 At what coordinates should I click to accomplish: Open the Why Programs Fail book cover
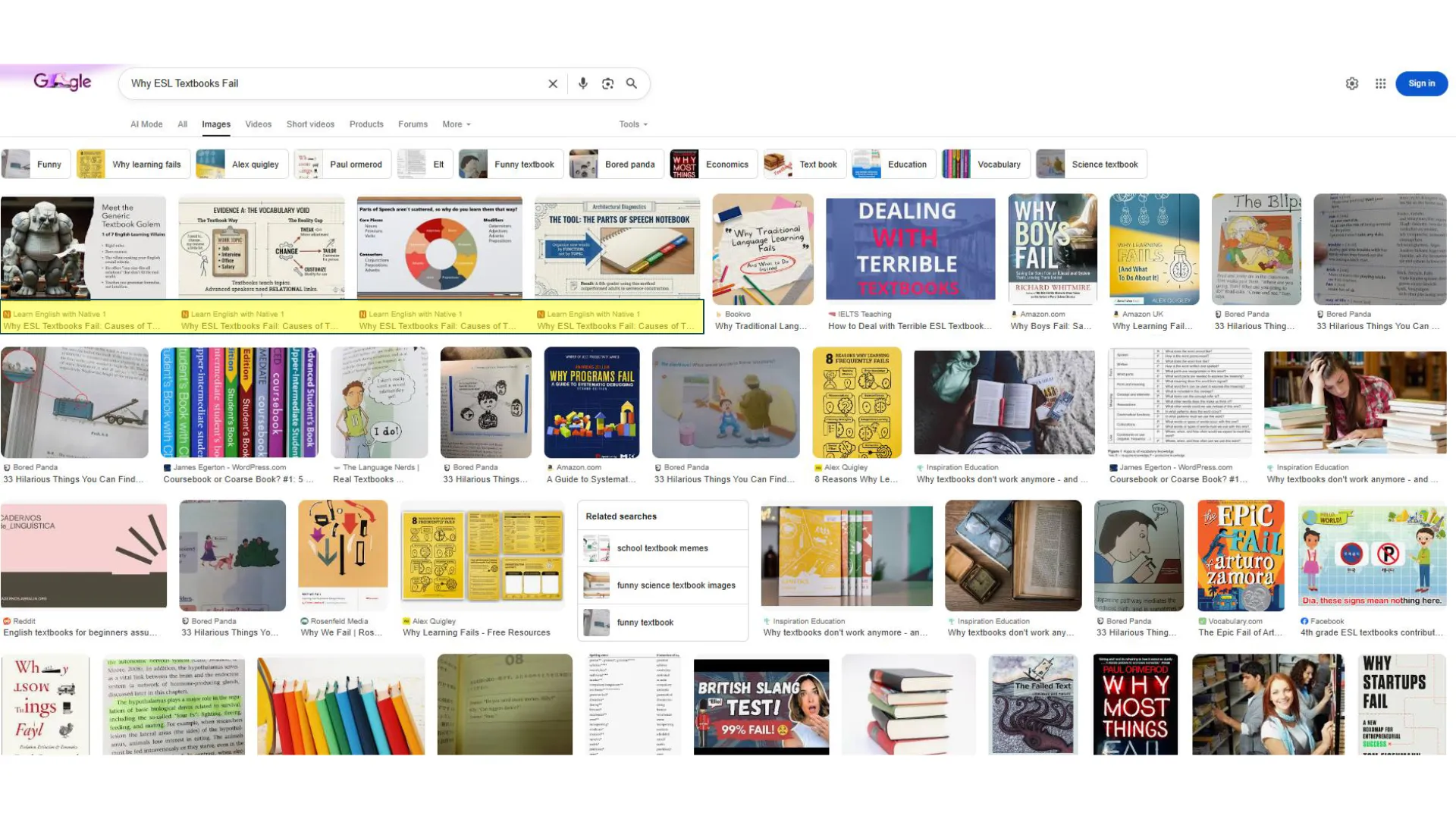(591, 402)
